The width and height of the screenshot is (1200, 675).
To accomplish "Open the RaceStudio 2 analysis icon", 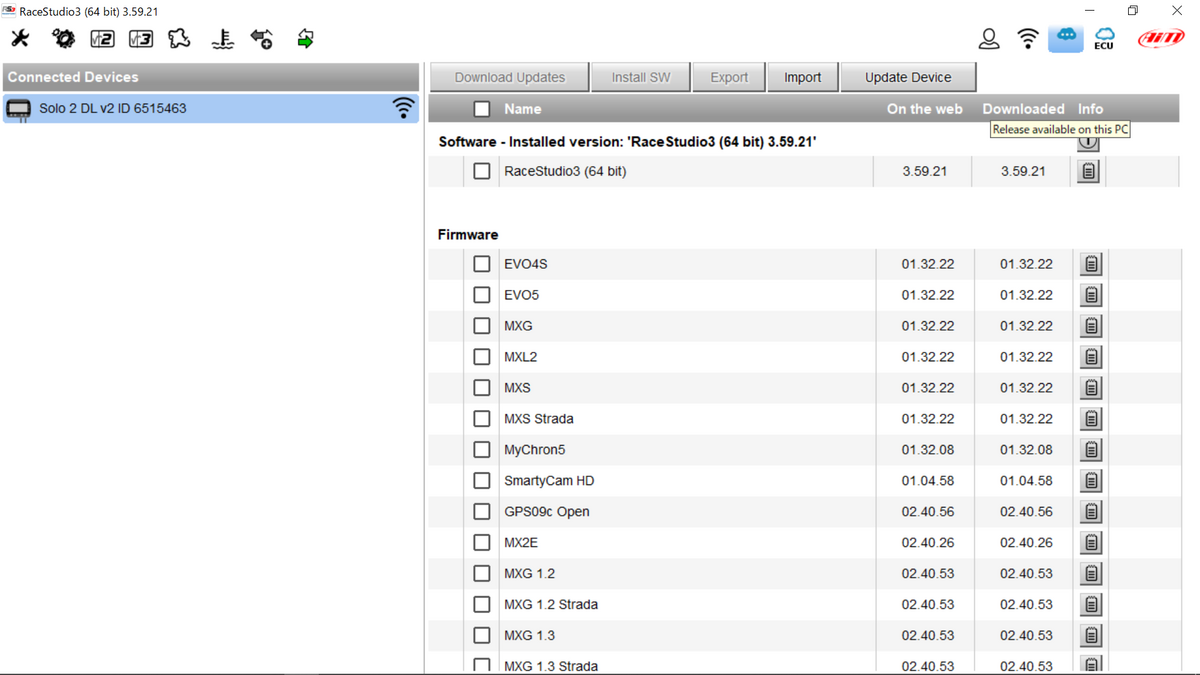I will point(102,38).
